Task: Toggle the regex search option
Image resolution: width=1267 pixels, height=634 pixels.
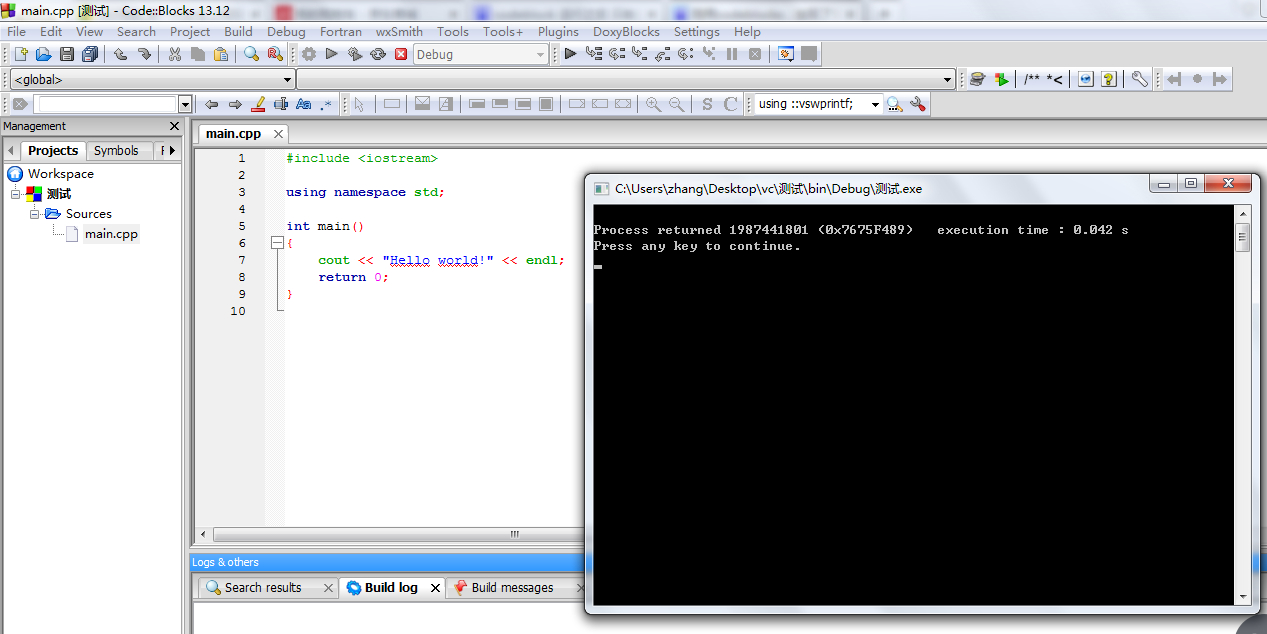Action: click(326, 104)
